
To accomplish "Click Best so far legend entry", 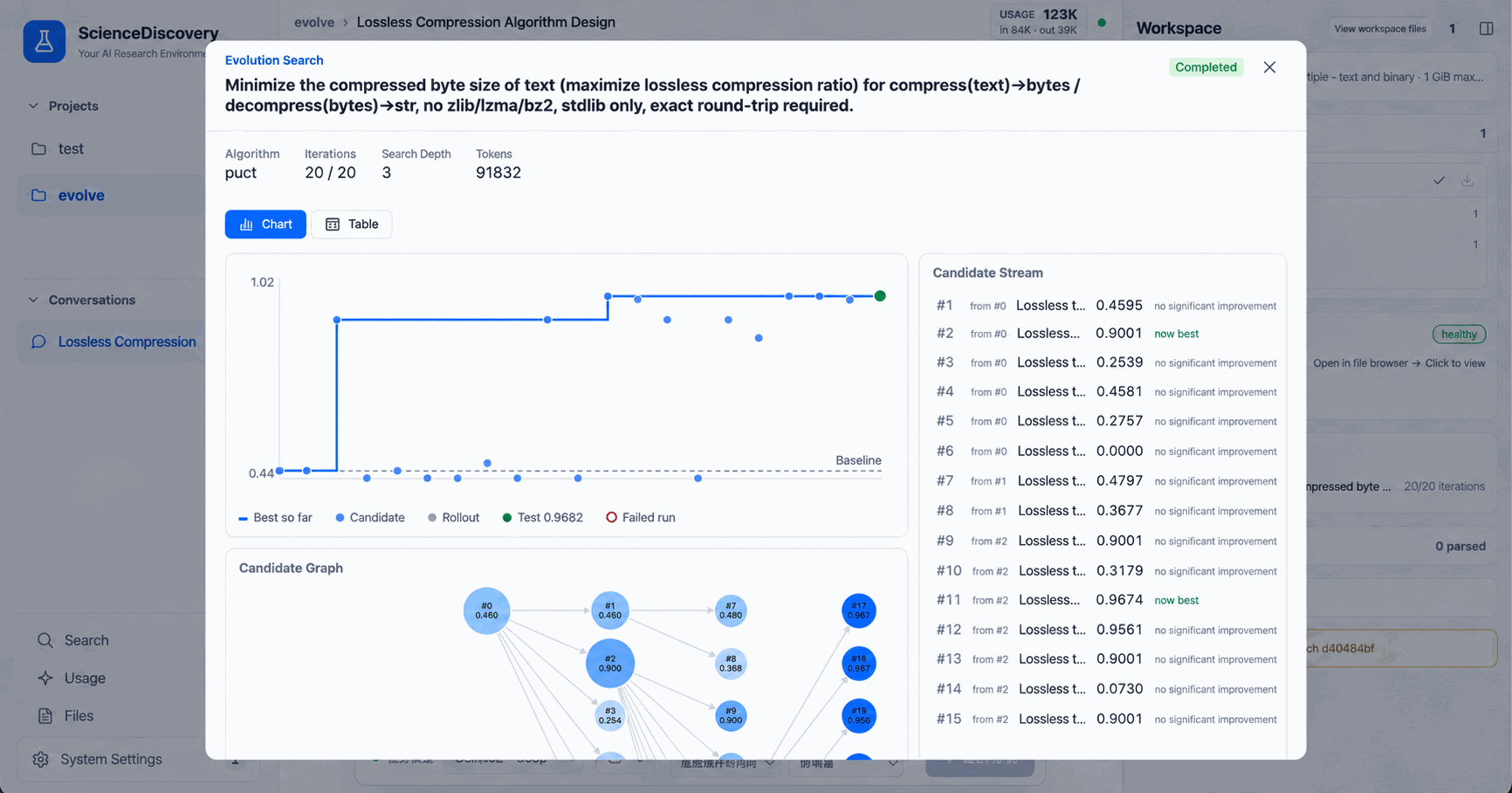I will coord(275,518).
